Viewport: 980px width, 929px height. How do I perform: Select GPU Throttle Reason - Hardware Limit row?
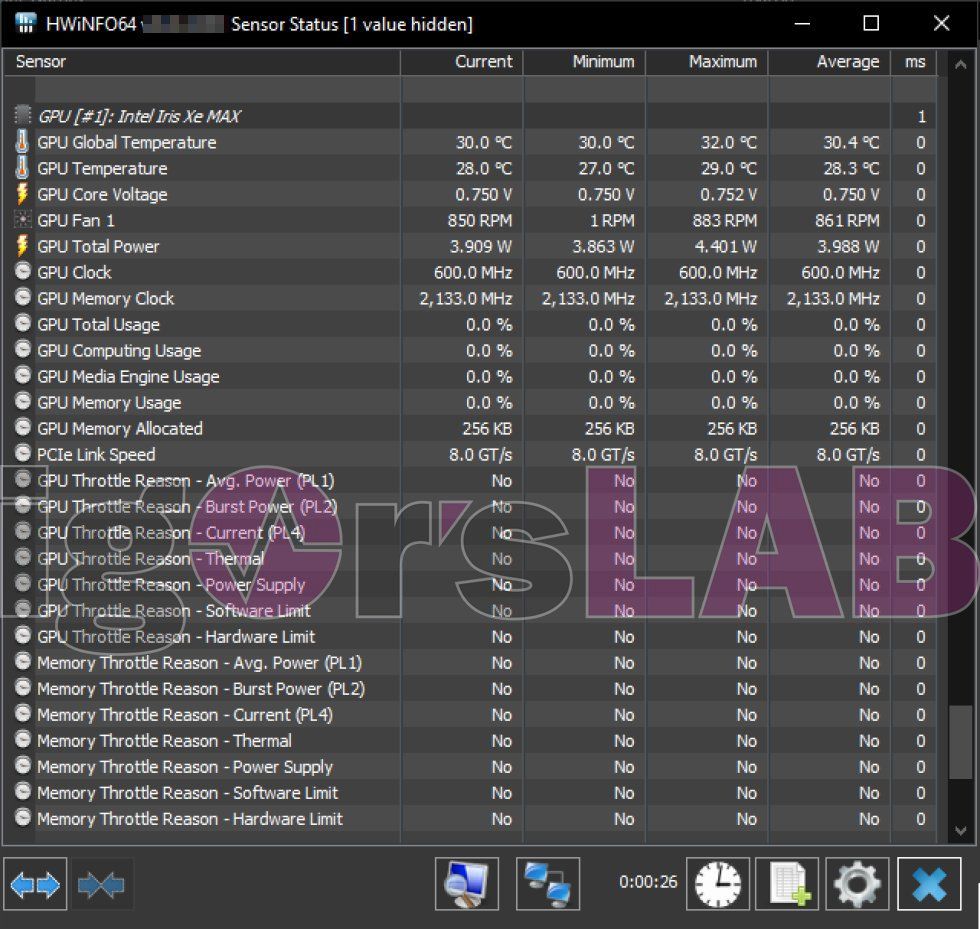coord(470,637)
